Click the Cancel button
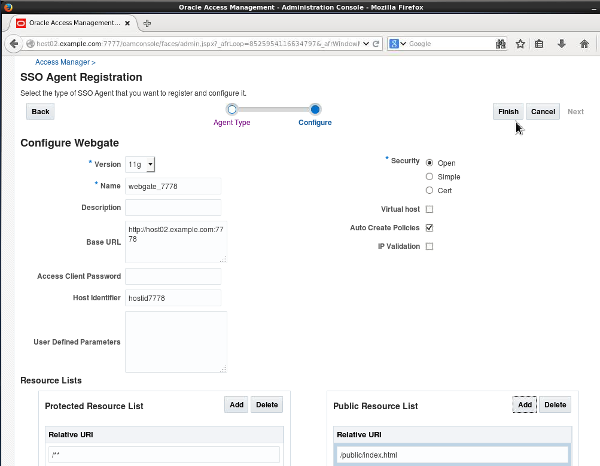 click(x=543, y=111)
